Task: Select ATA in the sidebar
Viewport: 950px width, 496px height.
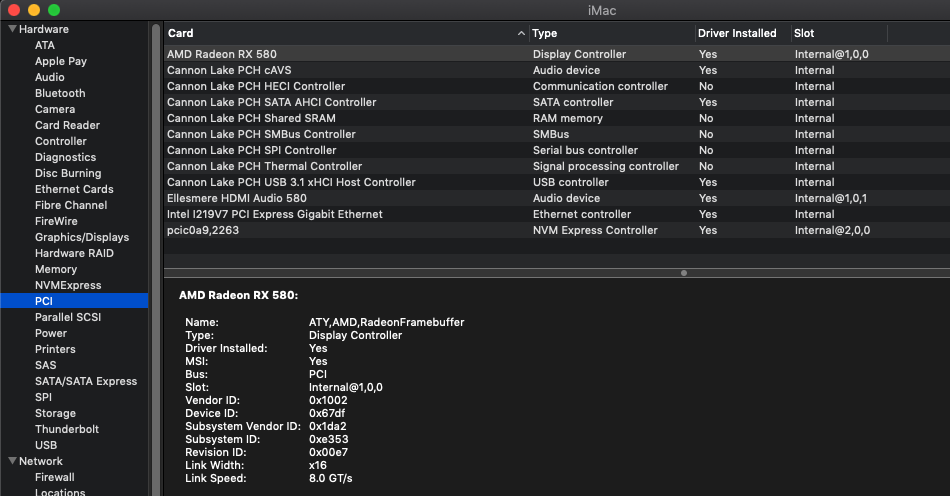Action: point(45,45)
